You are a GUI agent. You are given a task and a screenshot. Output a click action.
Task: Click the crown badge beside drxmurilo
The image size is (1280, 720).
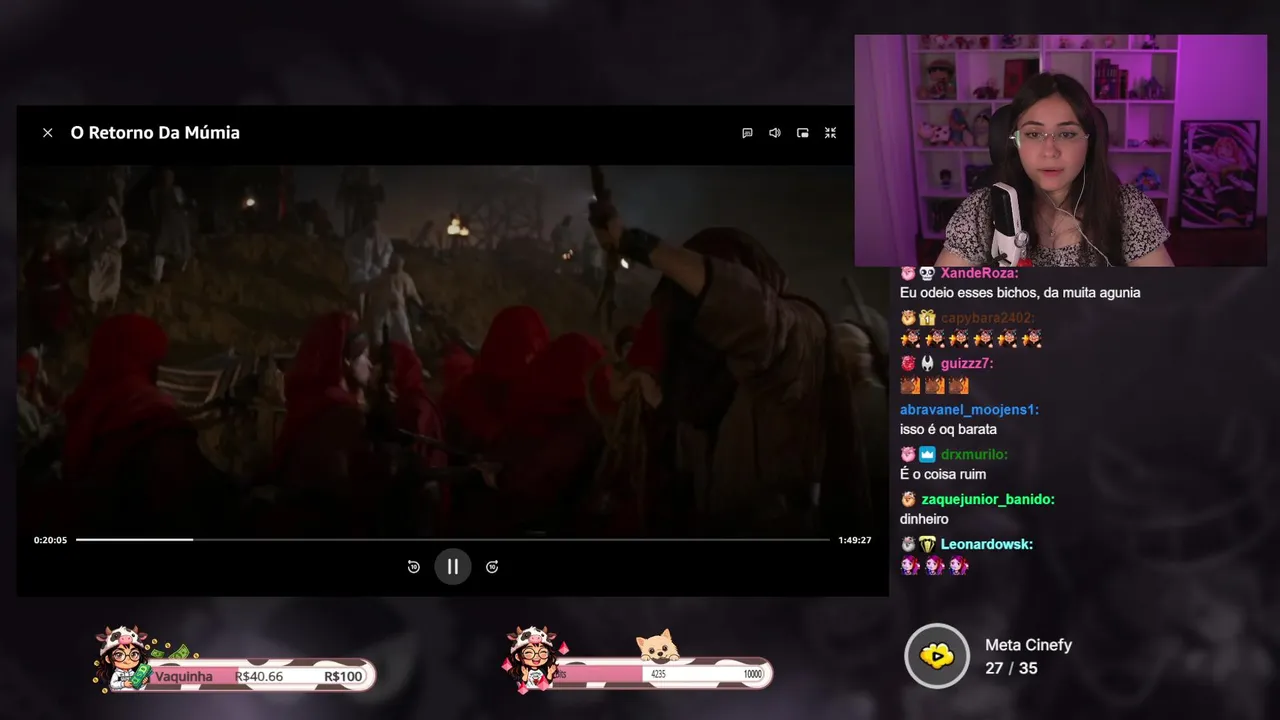click(x=928, y=454)
